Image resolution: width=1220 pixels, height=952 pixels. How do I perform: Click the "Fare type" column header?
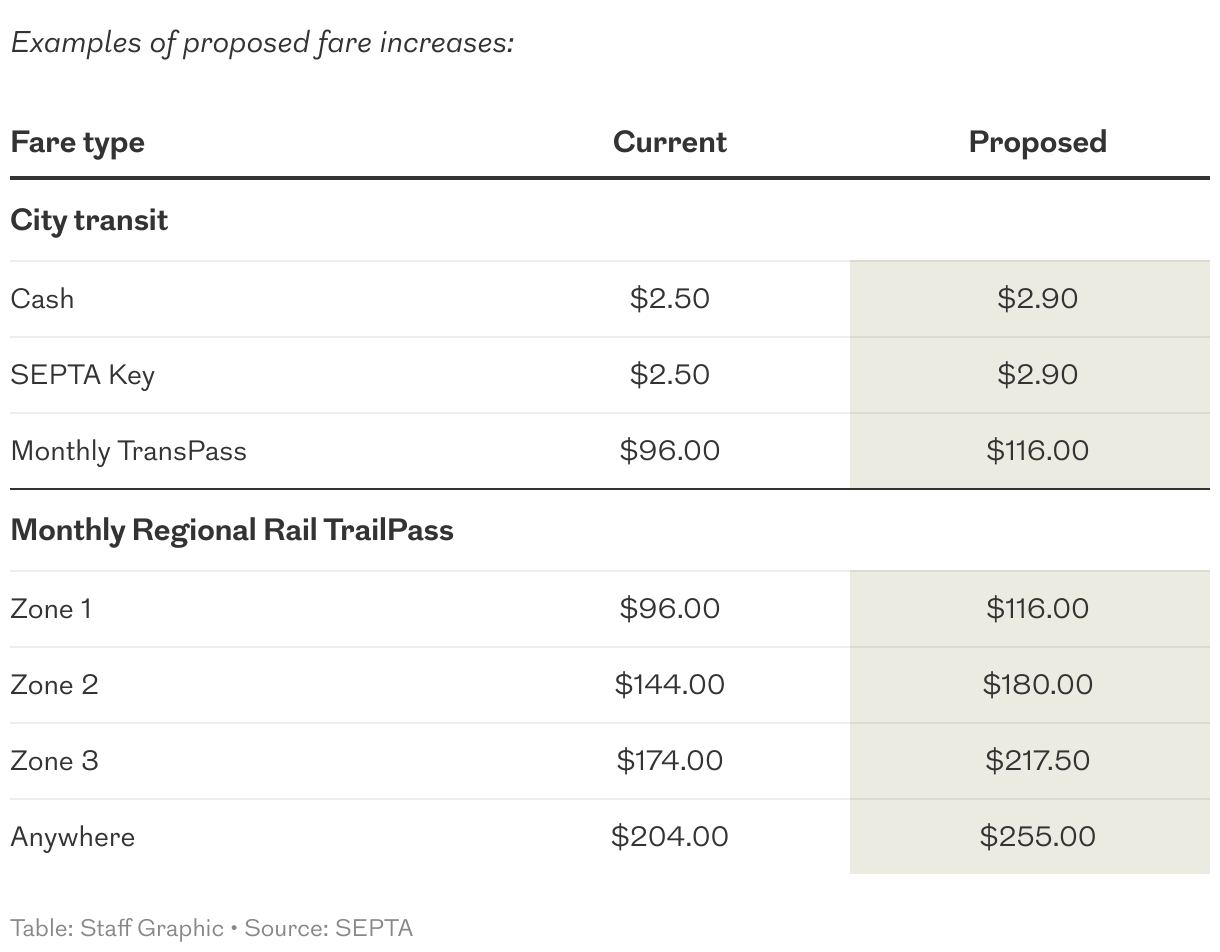pyautogui.click(x=77, y=142)
